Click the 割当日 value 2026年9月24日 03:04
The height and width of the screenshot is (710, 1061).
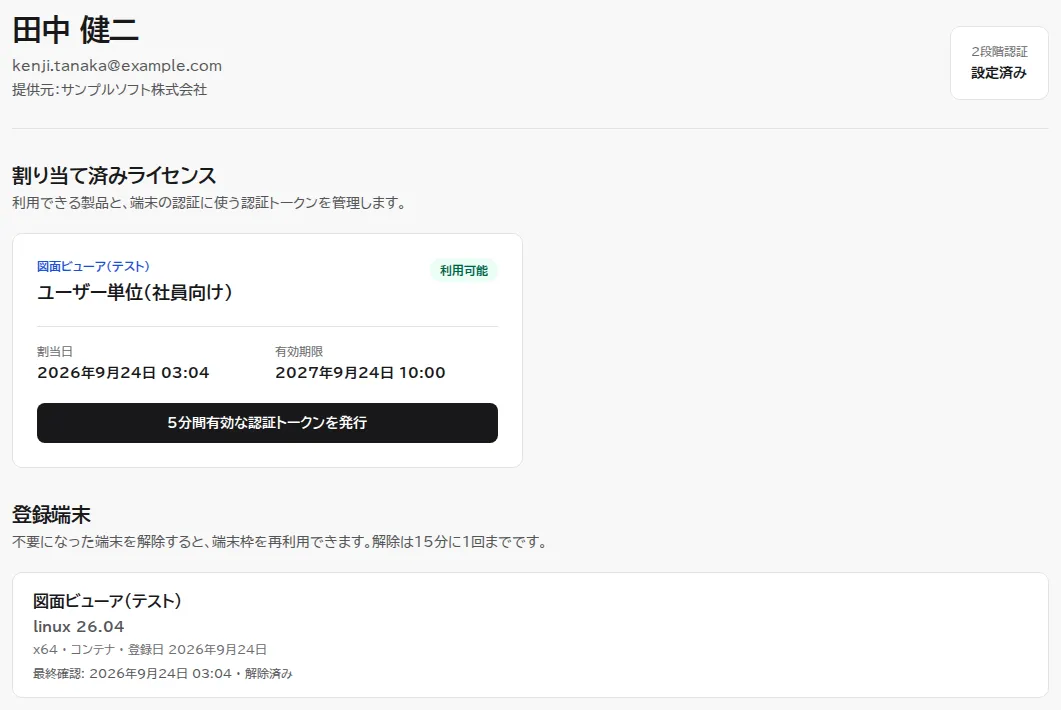(123, 373)
